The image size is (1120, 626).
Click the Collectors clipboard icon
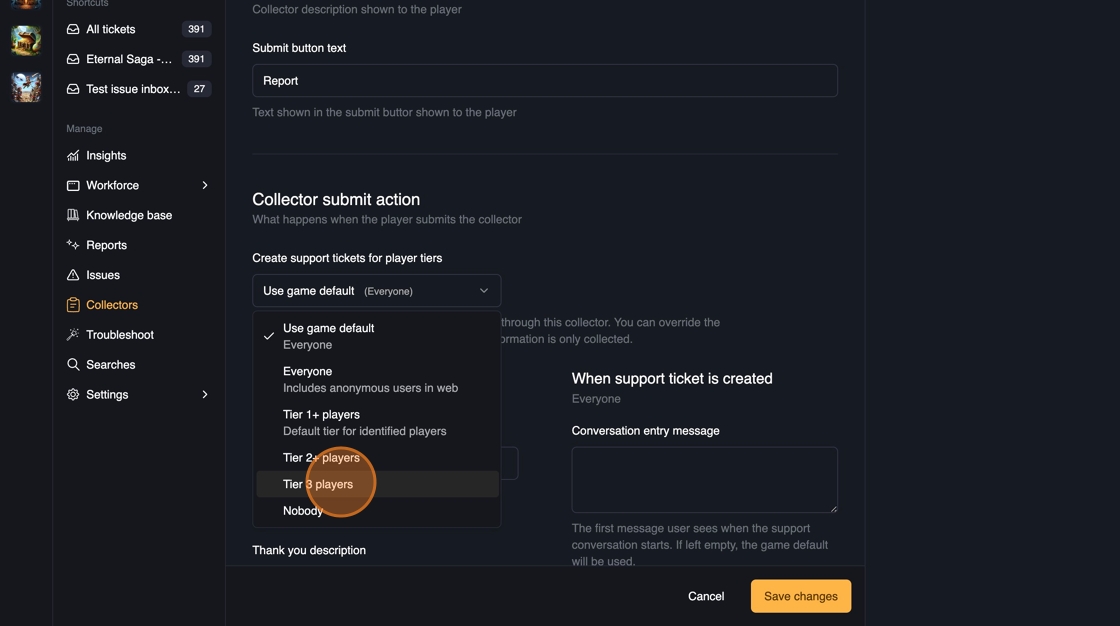pos(73,305)
